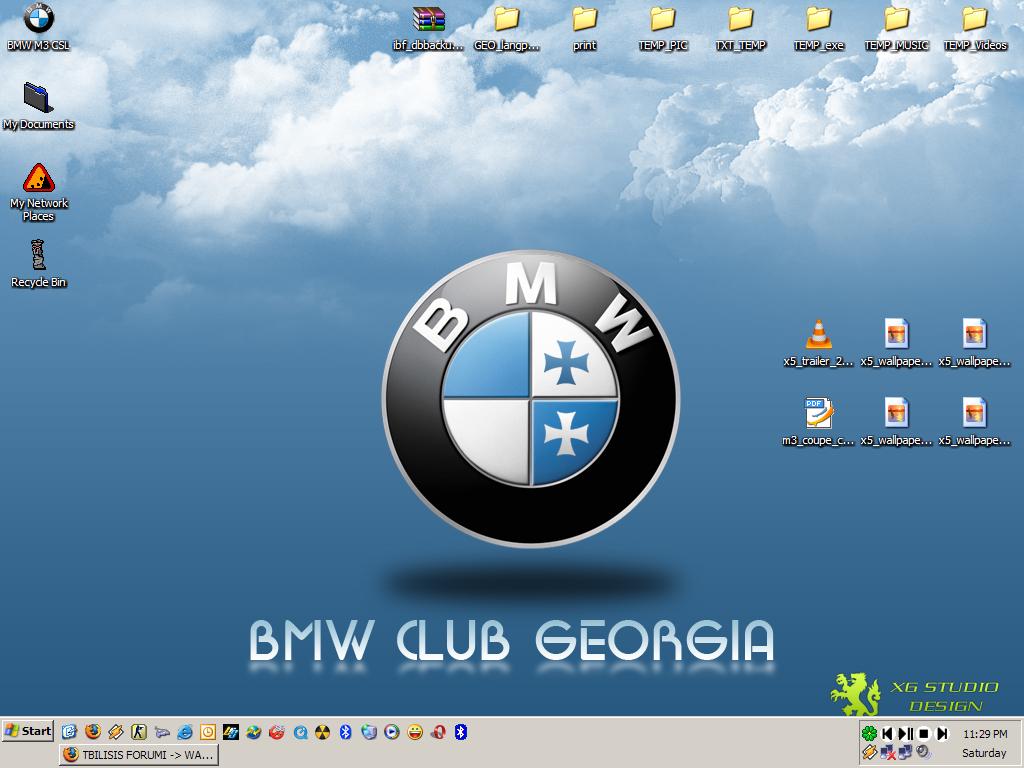Click the volume speaker tray icon
The height and width of the screenshot is (768, 1024).
point(923,752)
